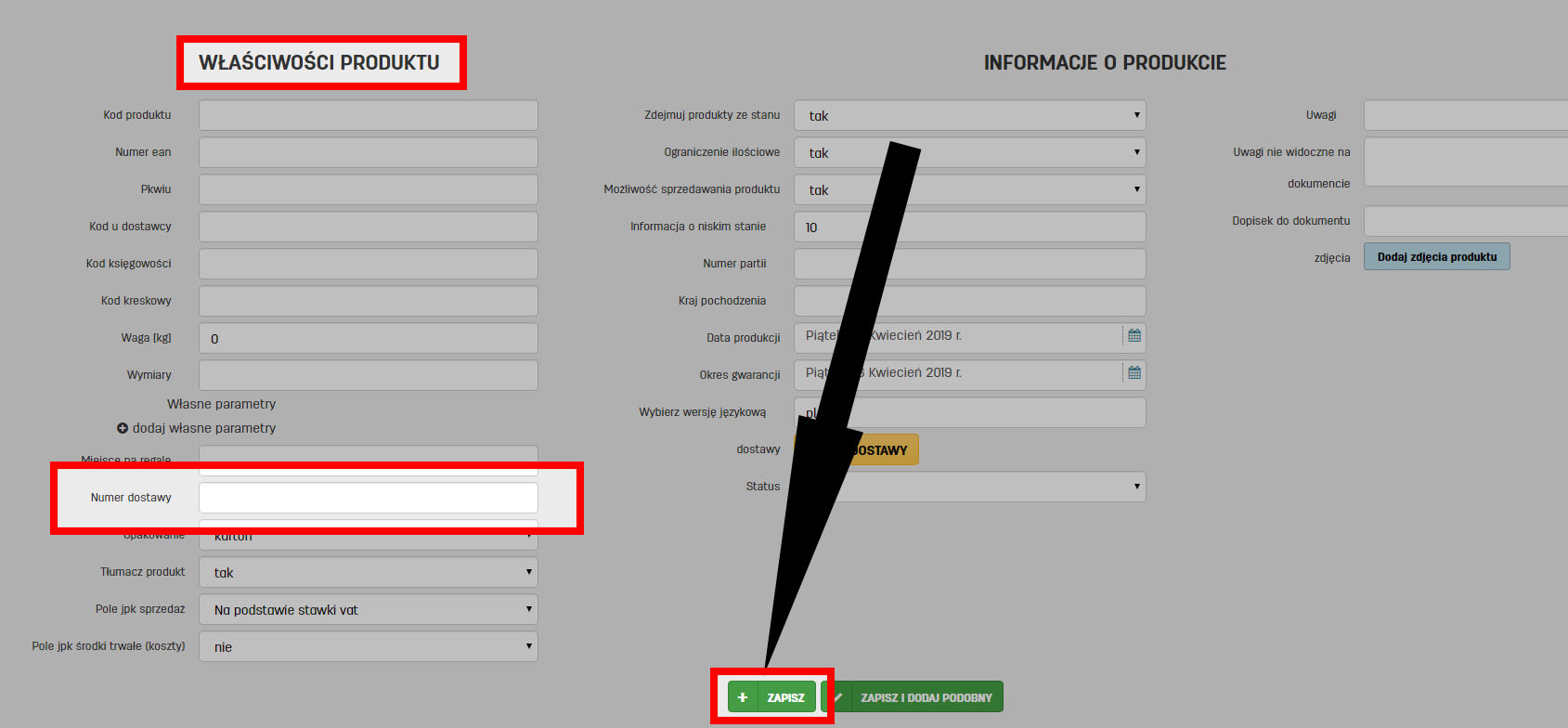The width and height of the screenshot is (1568, 728).
Task: Click into the Numer dostawy field
Action: point(369,498)
